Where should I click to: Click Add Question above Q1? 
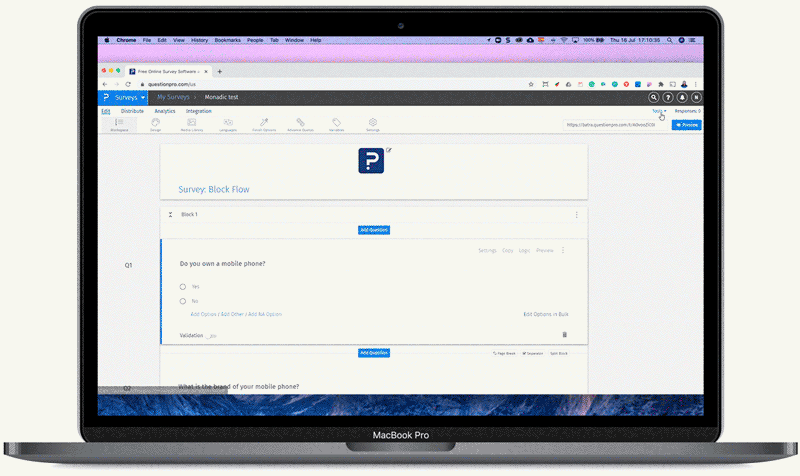pyautogui.click(x=373, y=230)
